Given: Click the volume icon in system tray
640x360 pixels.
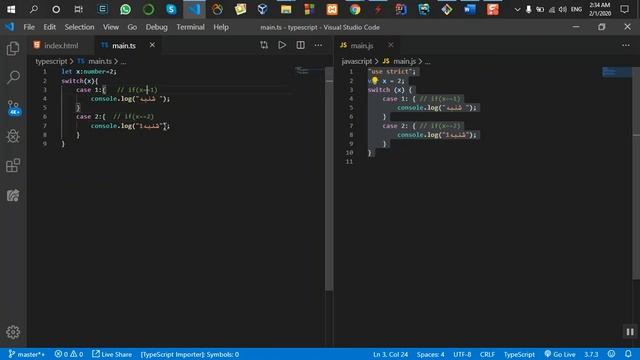Looking at the screenshot, I should pyautogui.click(x=563, y=9).
